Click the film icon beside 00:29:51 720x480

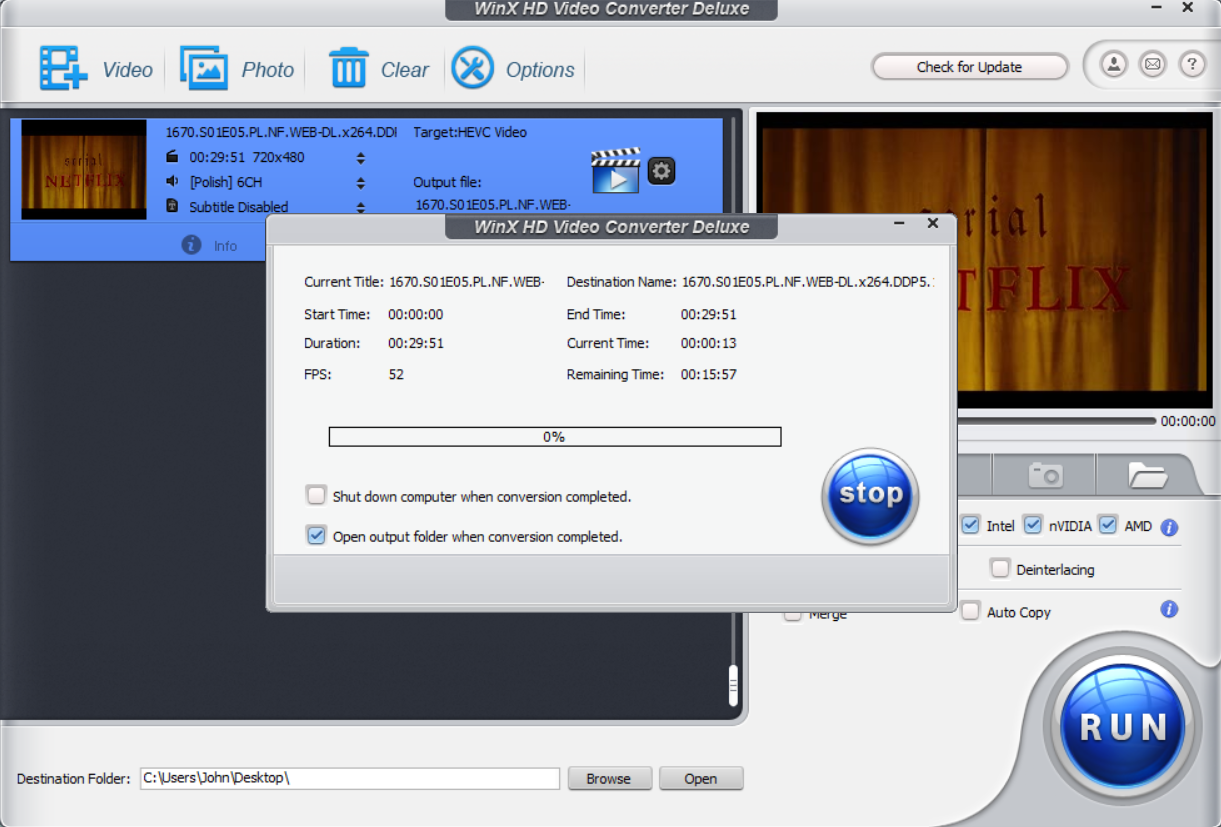(x=172, y=157)
